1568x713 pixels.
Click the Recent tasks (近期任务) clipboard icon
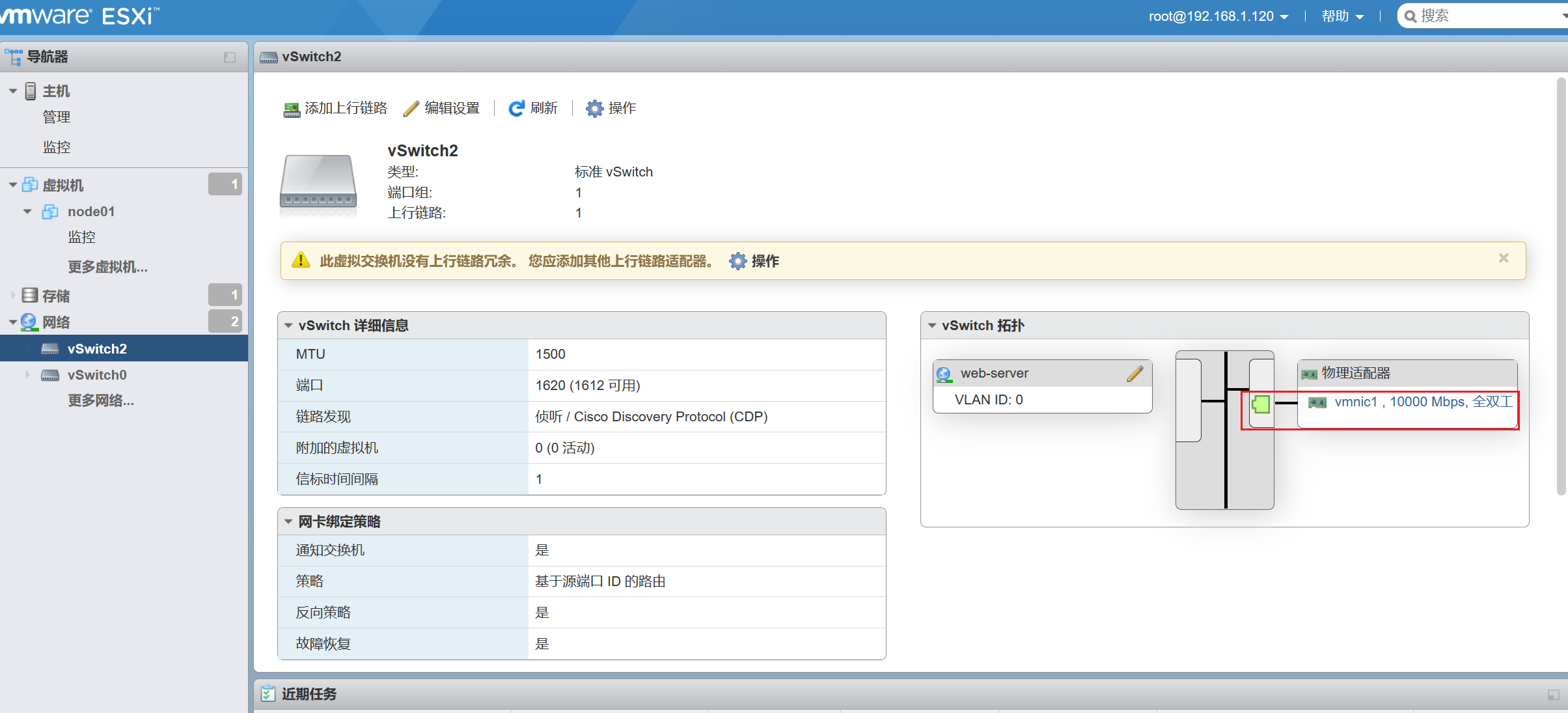(268, 693)
